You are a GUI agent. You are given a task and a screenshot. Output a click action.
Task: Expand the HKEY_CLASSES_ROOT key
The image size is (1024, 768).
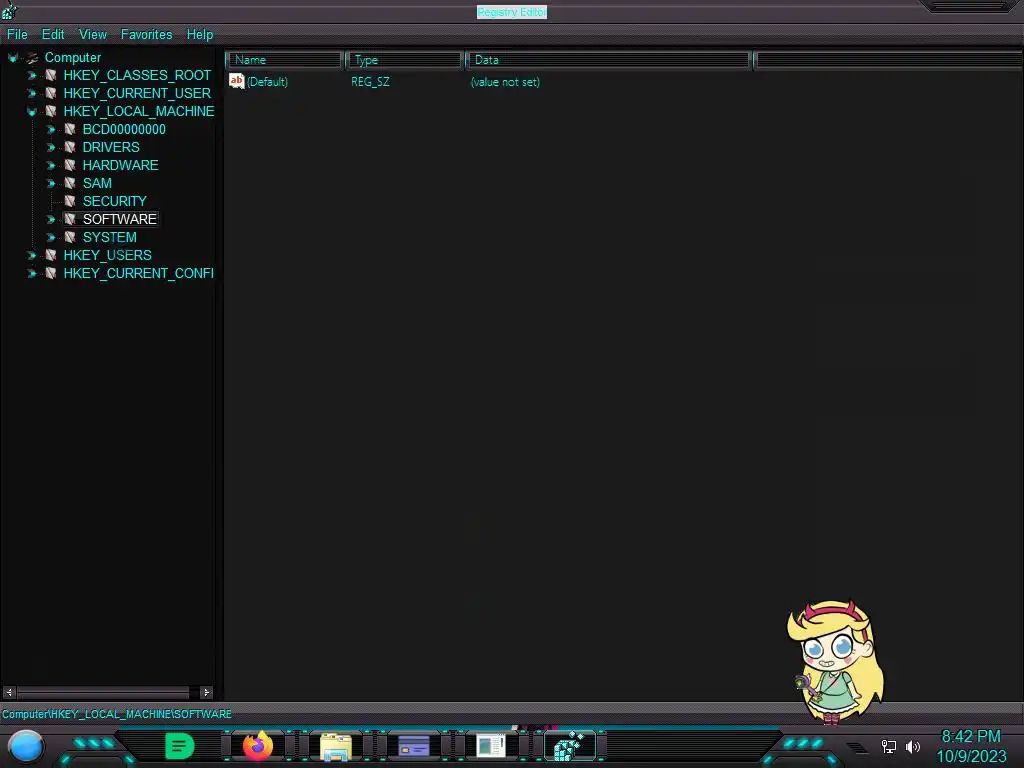[31, 76]
